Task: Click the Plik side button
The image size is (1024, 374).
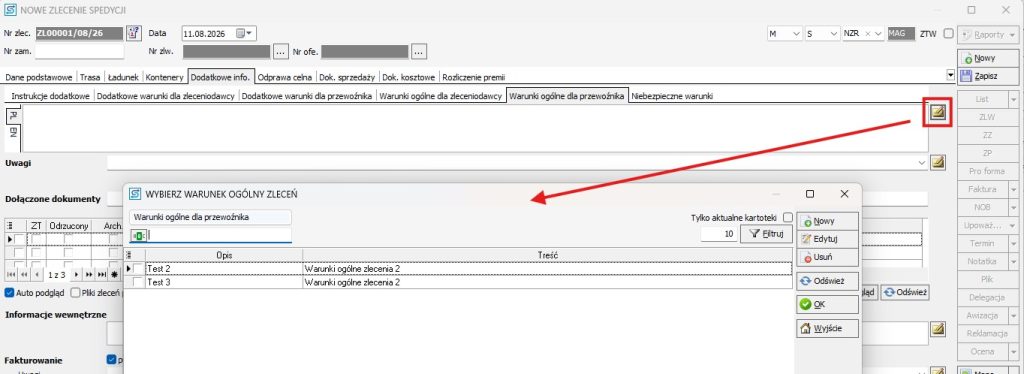Action: tap(987, 279)
